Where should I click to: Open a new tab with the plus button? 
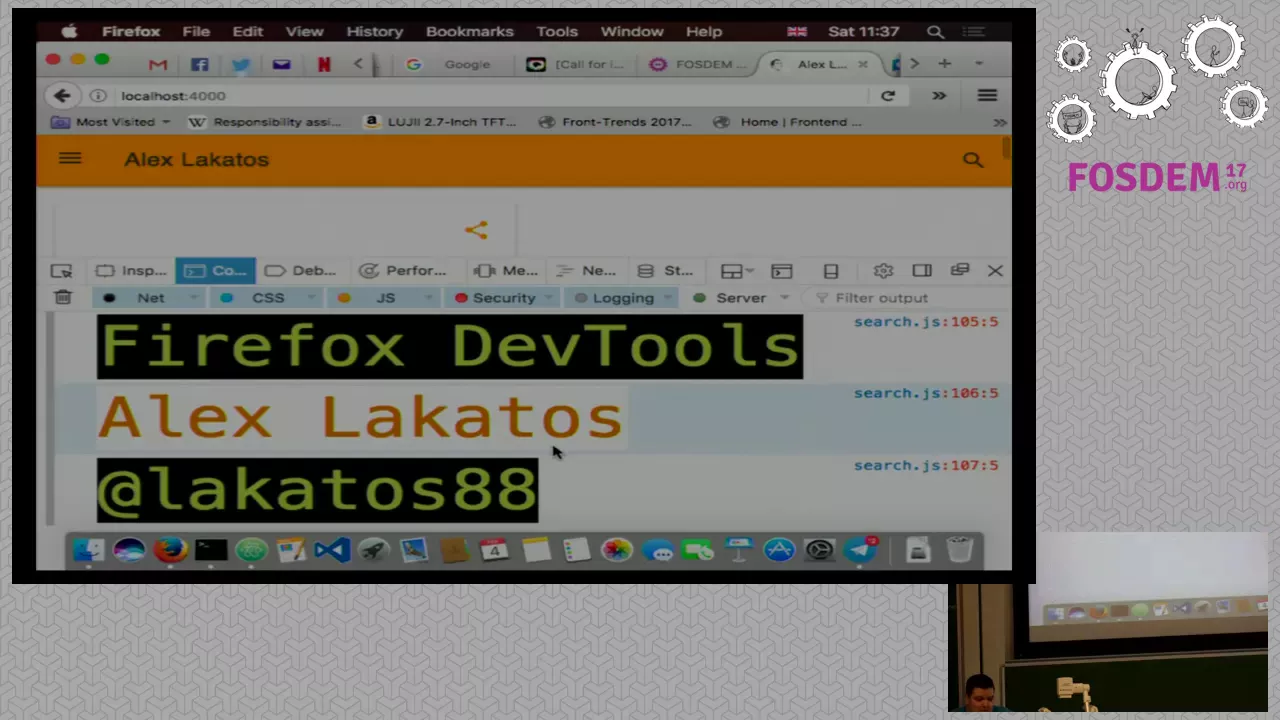[x=944, y=63]
